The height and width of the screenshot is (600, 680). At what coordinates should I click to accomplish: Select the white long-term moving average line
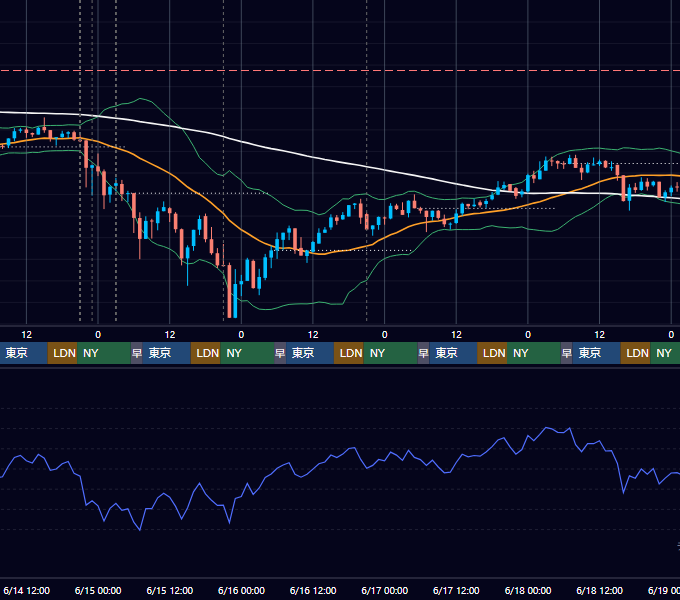coord(340,160)
